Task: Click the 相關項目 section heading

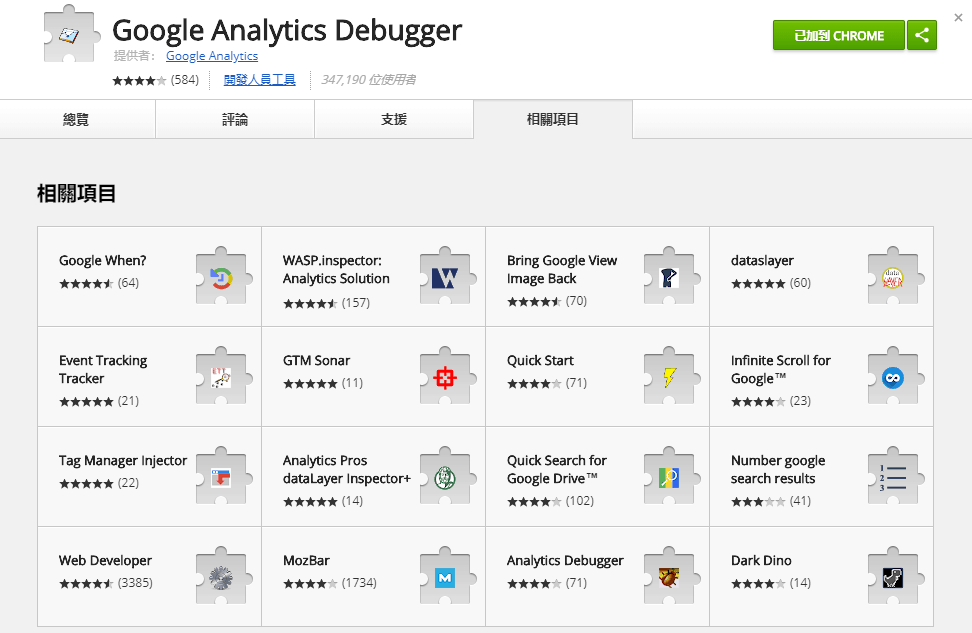Action: pyautogui.click(x=76, y=193)
